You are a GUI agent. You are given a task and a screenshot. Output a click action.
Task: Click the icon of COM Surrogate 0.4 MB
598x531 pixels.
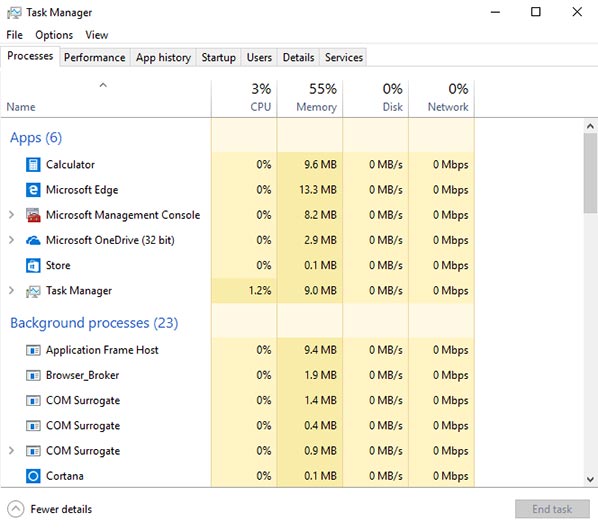[x=33, y=426]
